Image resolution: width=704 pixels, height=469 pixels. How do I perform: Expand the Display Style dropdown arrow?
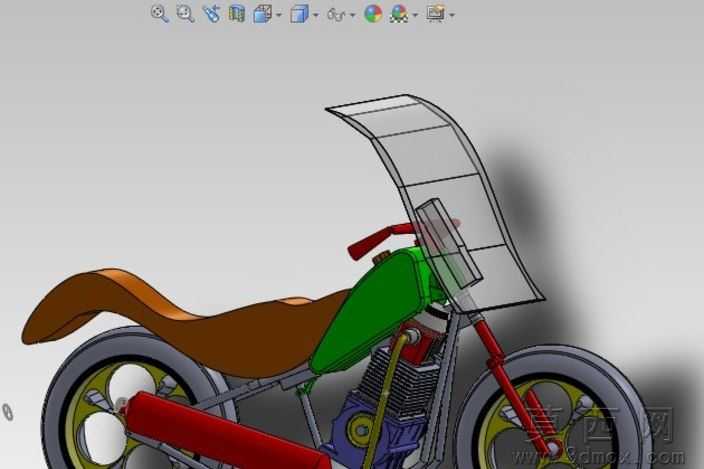(x=316, y=15)
